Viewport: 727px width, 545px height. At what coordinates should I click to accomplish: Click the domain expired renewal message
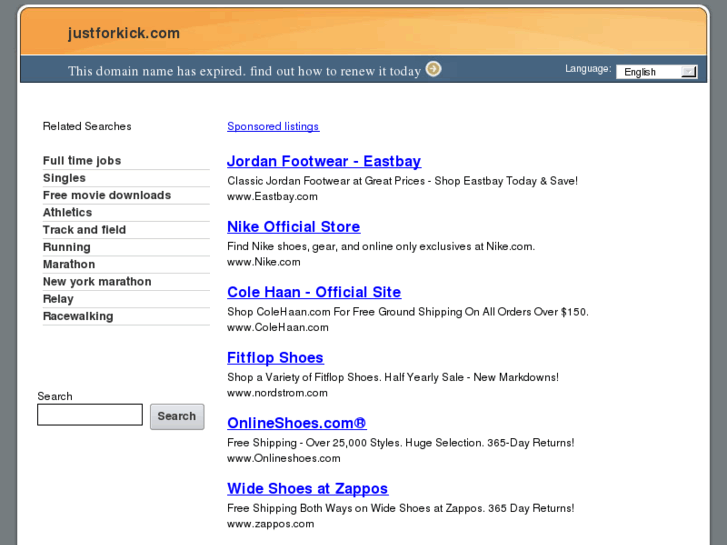(x=244, y=71)
